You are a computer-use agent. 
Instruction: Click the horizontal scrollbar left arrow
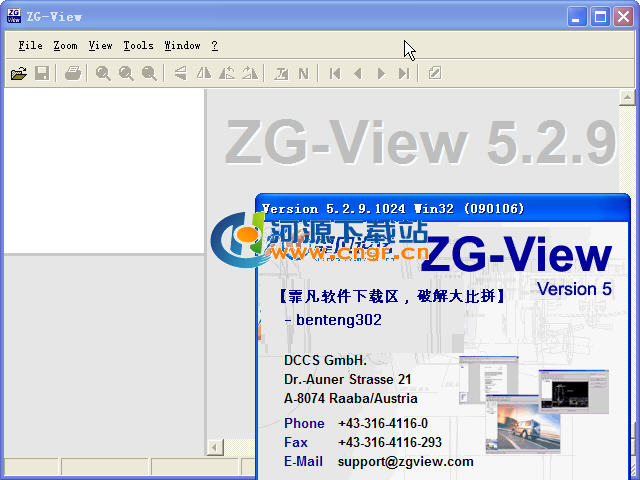click(x=215, y=447)
